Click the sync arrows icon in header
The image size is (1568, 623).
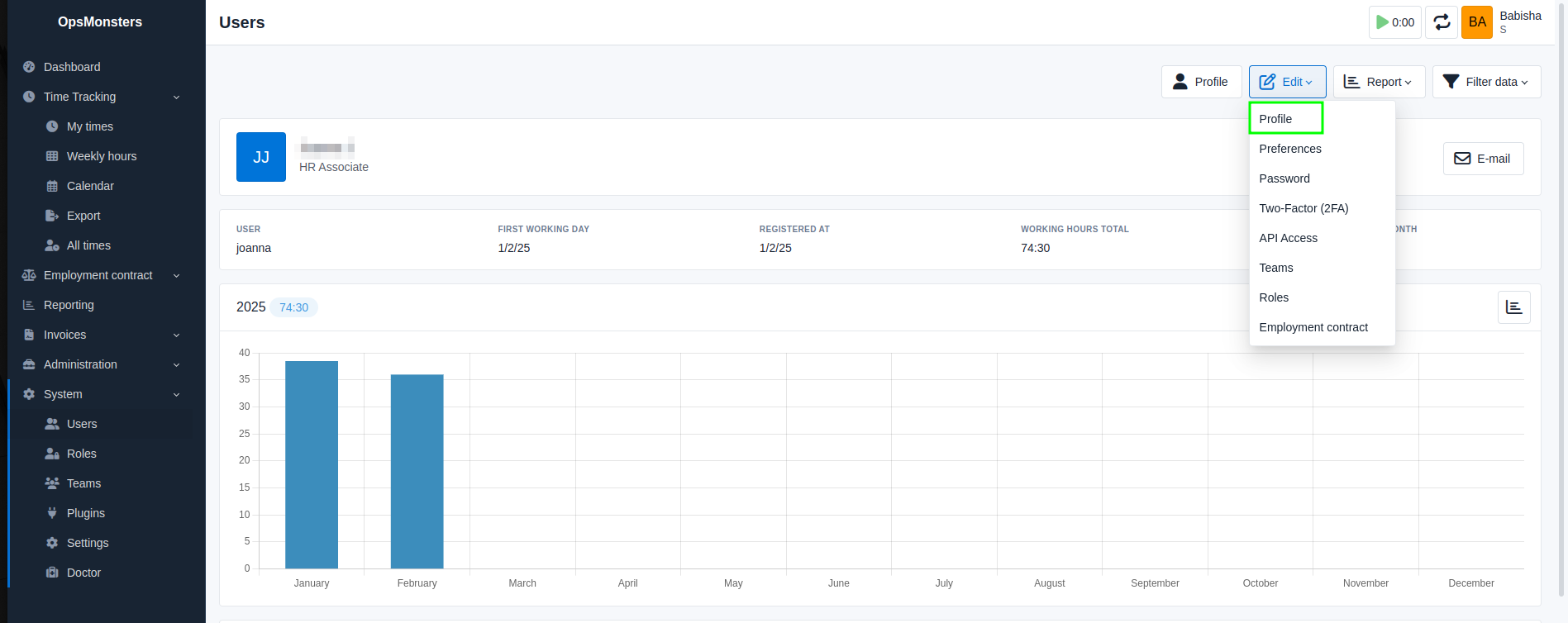point(1441,22)
